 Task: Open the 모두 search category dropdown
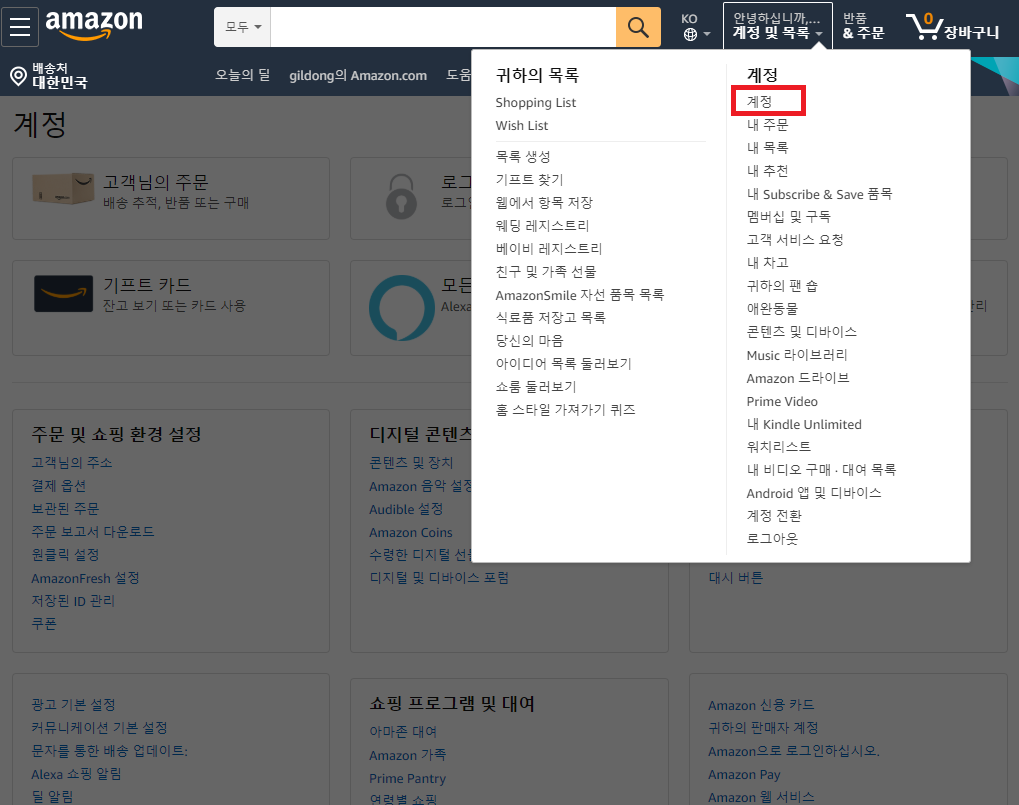tap(242, 27)
